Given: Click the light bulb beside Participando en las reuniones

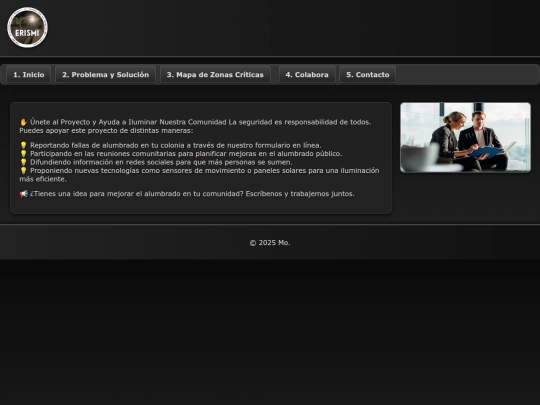Looking at the screenshot, I should pyautogui.click(x=23, y=154).
